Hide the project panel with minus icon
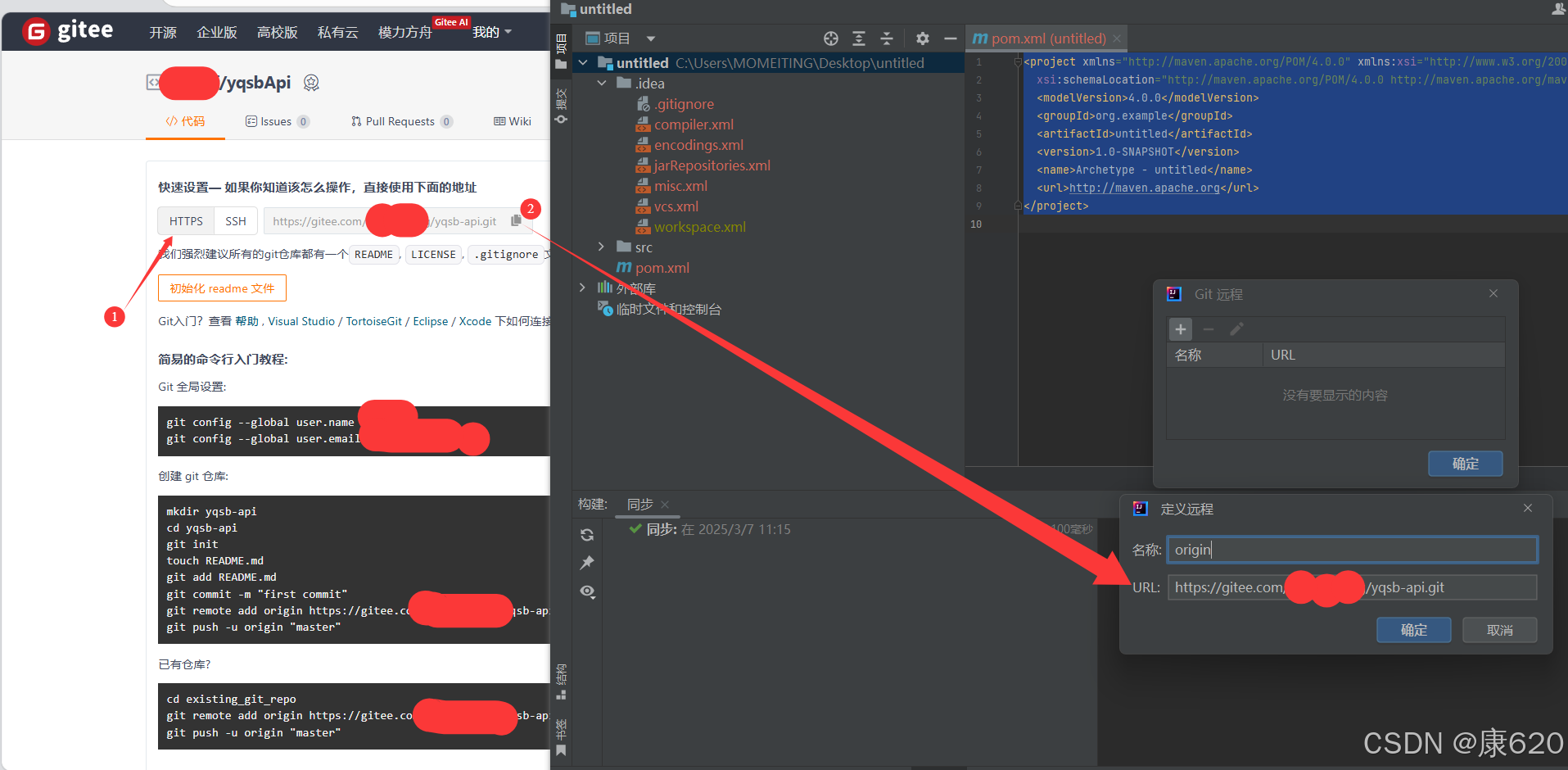Screen dimensions: 1568x770 (x=951, y=38)
